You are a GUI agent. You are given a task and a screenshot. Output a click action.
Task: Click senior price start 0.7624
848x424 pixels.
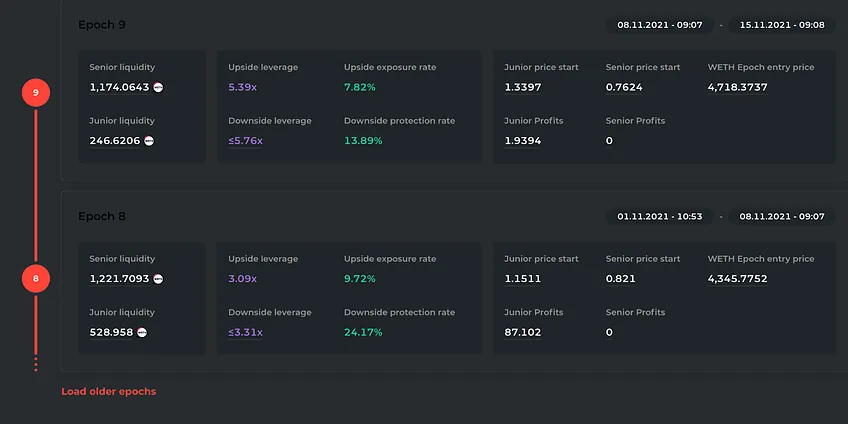coord(624,87)
